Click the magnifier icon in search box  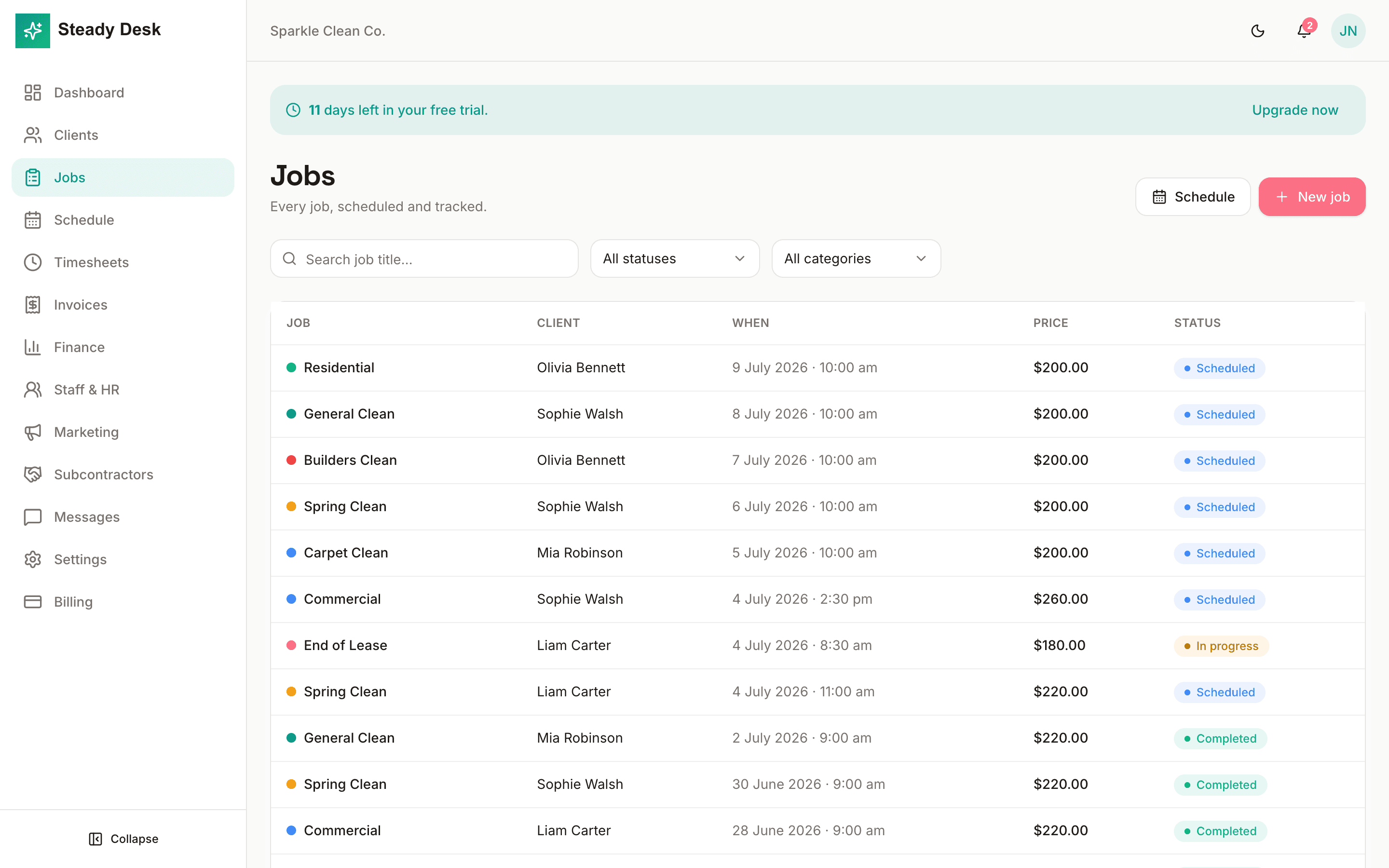click(290, 259)
